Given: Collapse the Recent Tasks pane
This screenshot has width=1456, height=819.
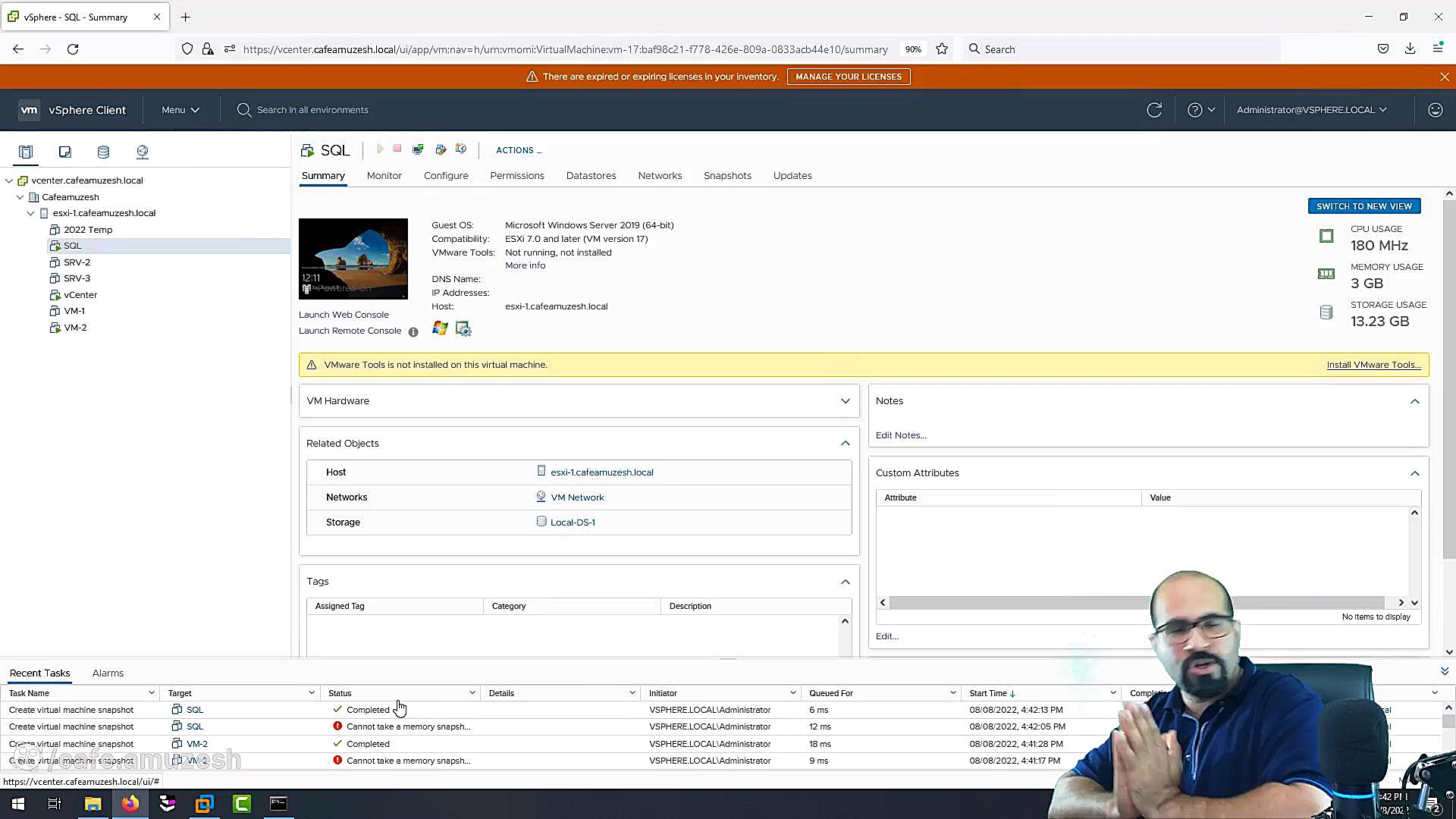Looking at the screenshot, I should click(1445, 672).
